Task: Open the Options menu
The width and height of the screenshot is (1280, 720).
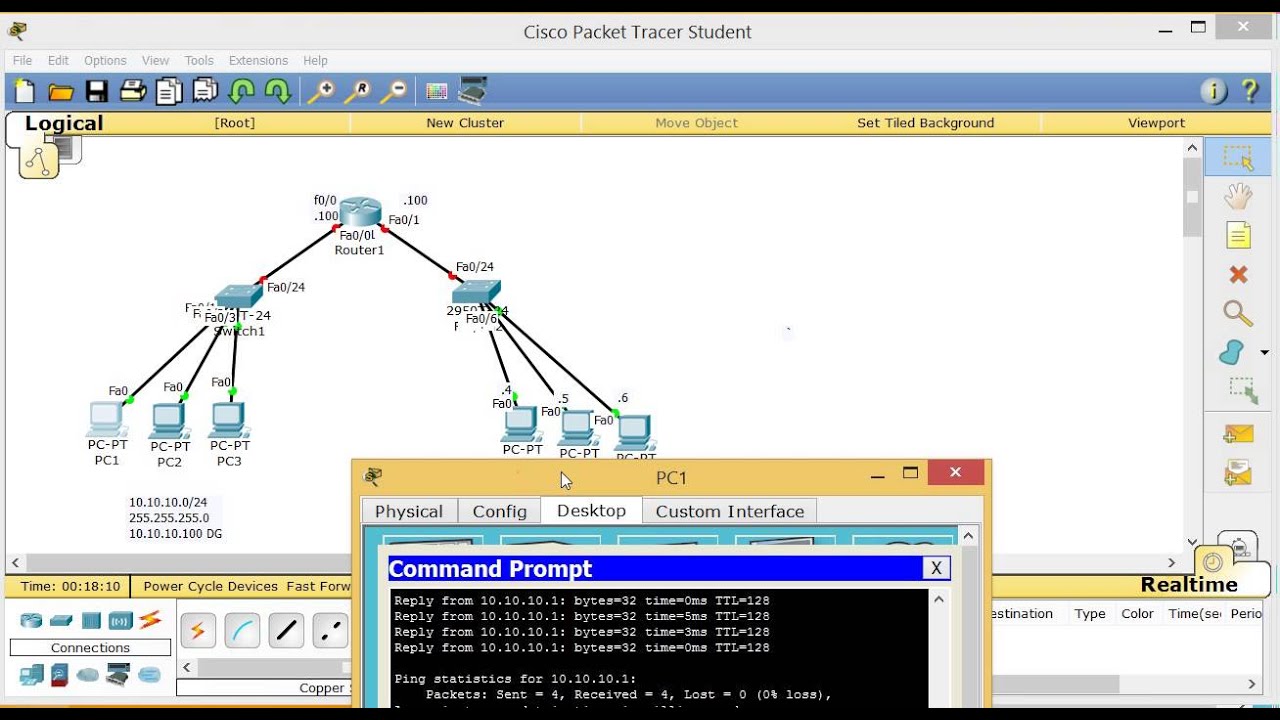Action: (x=105, y=60)
